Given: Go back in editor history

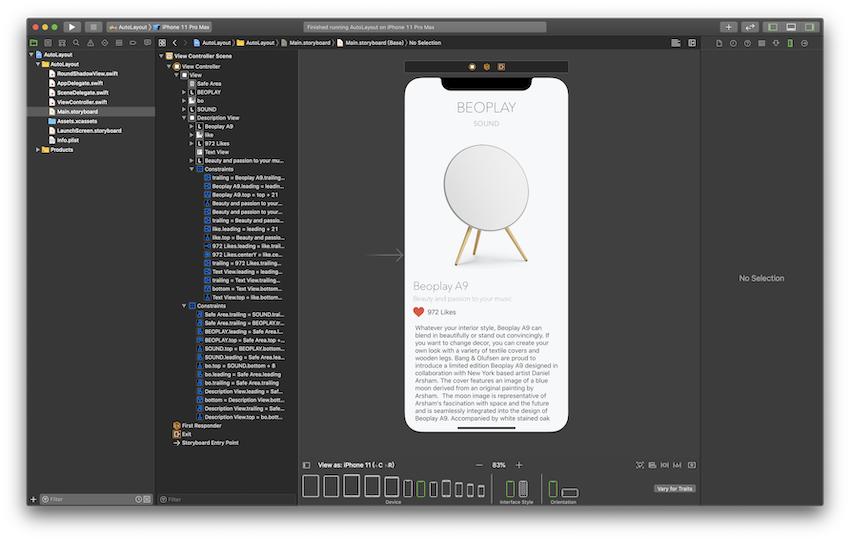Looking at the screenshot, I should pyautogui.click(x=175, y=43).
